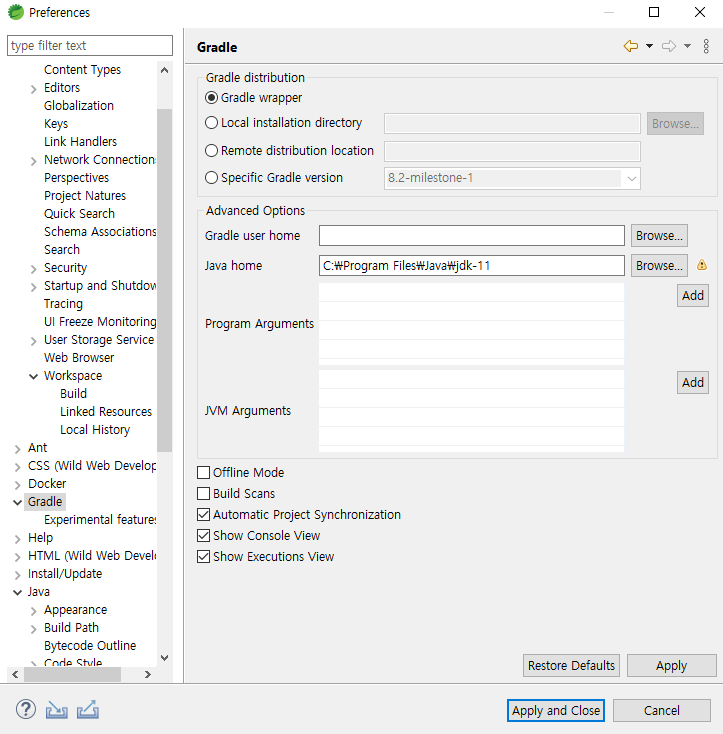
Task: Expand the Editors tree node
Action: [x=33, y=89]
